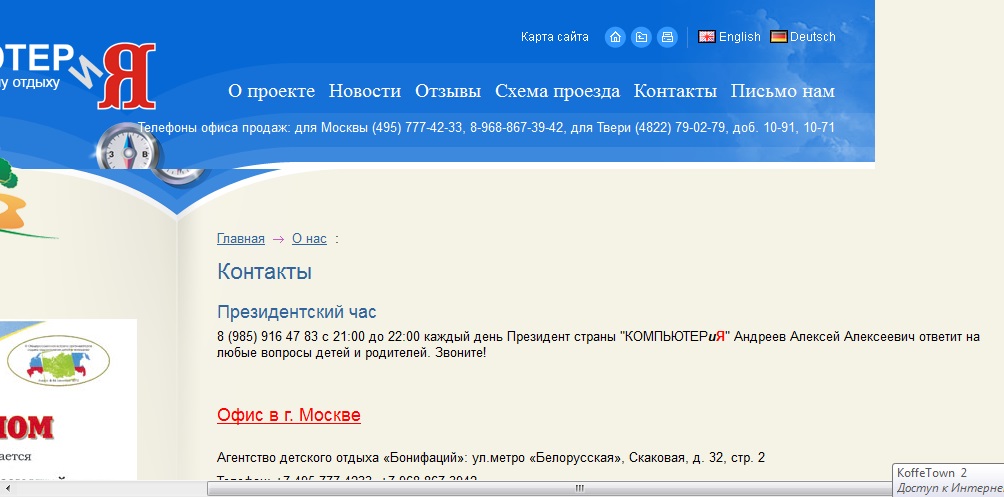Open the Отзывы menu item

click(450, 91)
